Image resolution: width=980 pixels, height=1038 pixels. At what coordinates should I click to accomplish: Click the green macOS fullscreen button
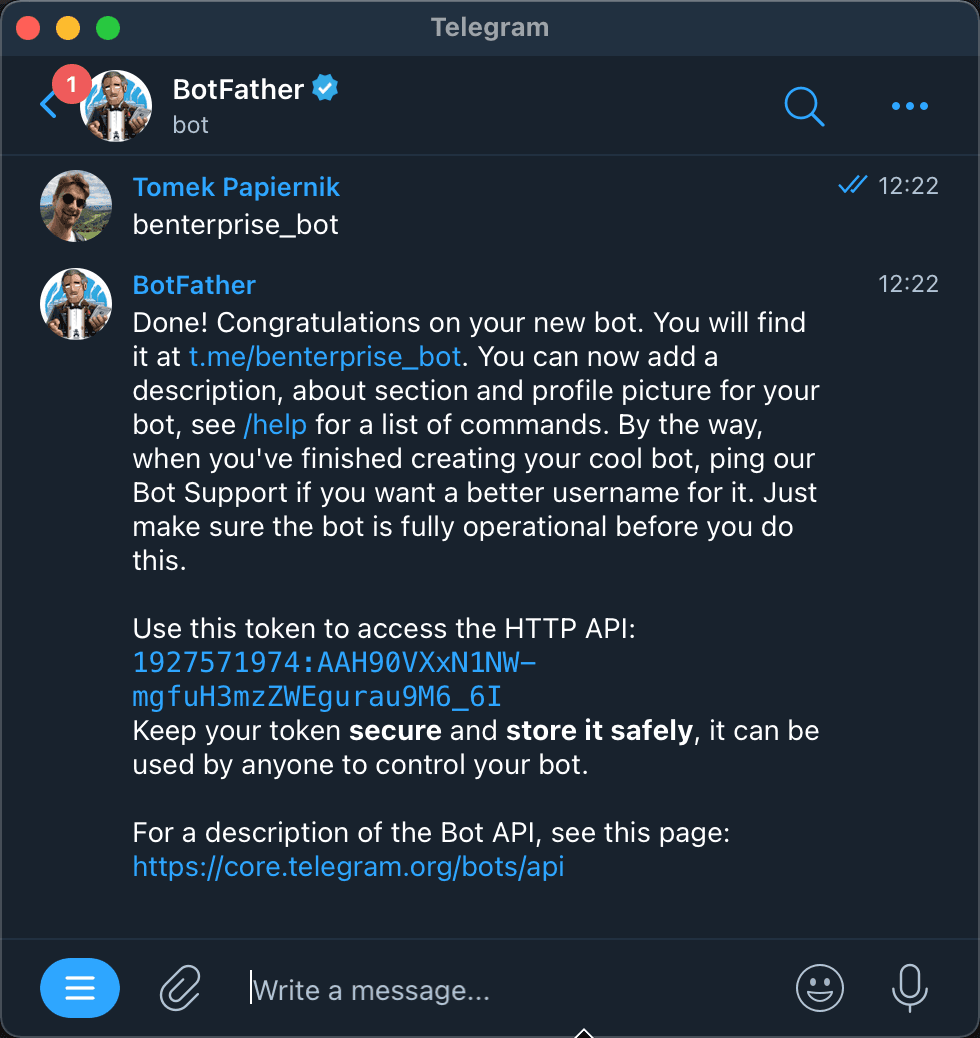[x=108, y=28]
